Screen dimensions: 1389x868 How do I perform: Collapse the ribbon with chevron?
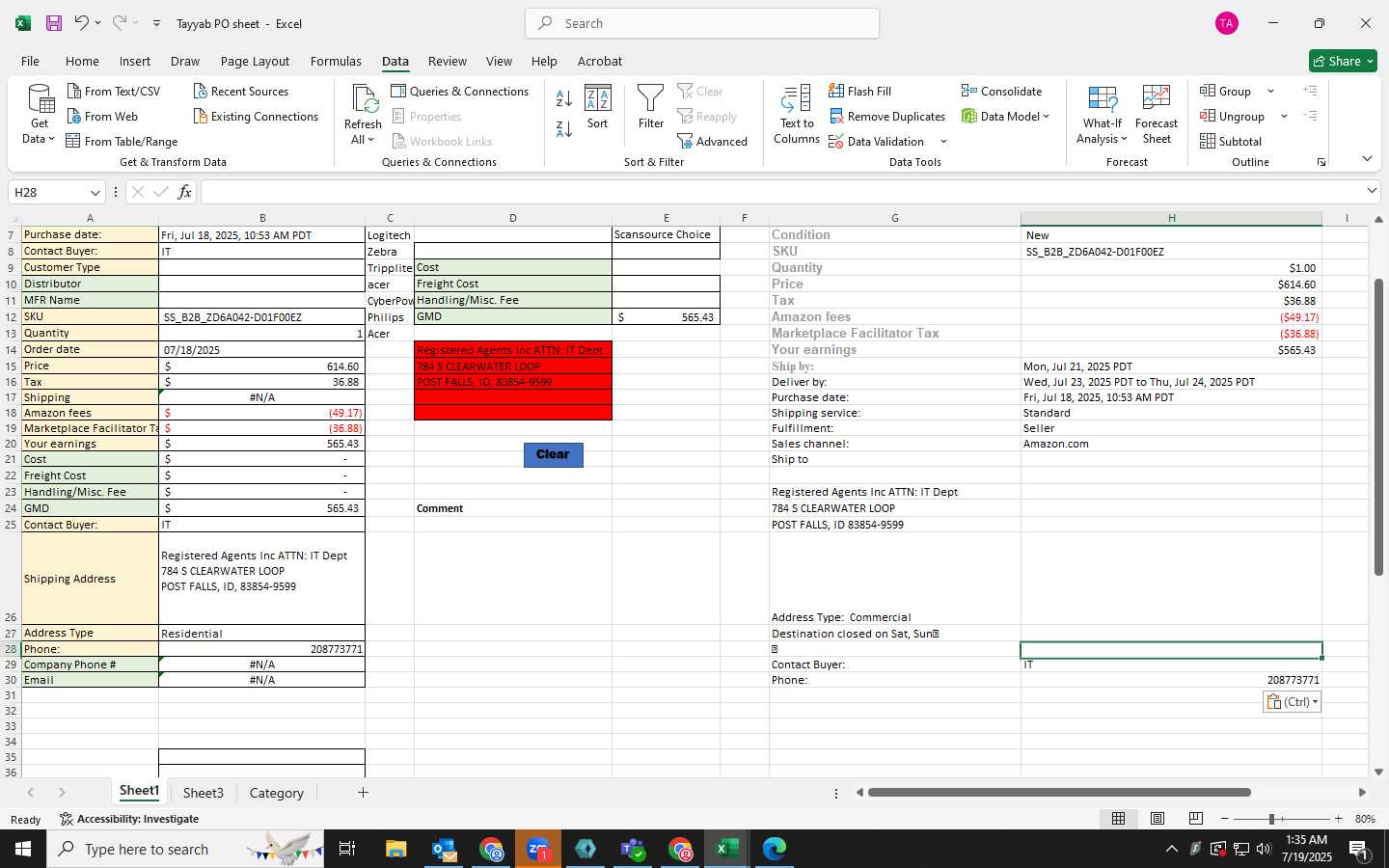(x=1367, y=158)
